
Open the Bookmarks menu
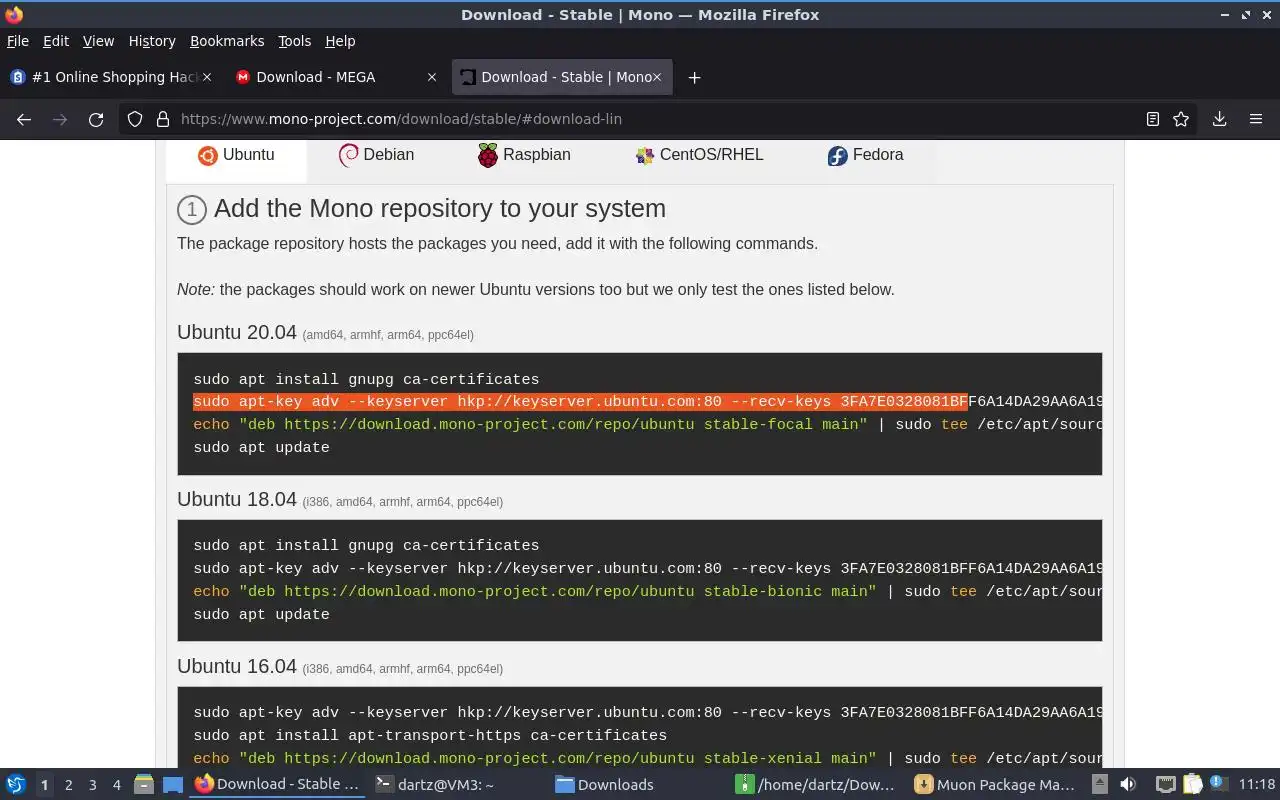pos(227,41)
